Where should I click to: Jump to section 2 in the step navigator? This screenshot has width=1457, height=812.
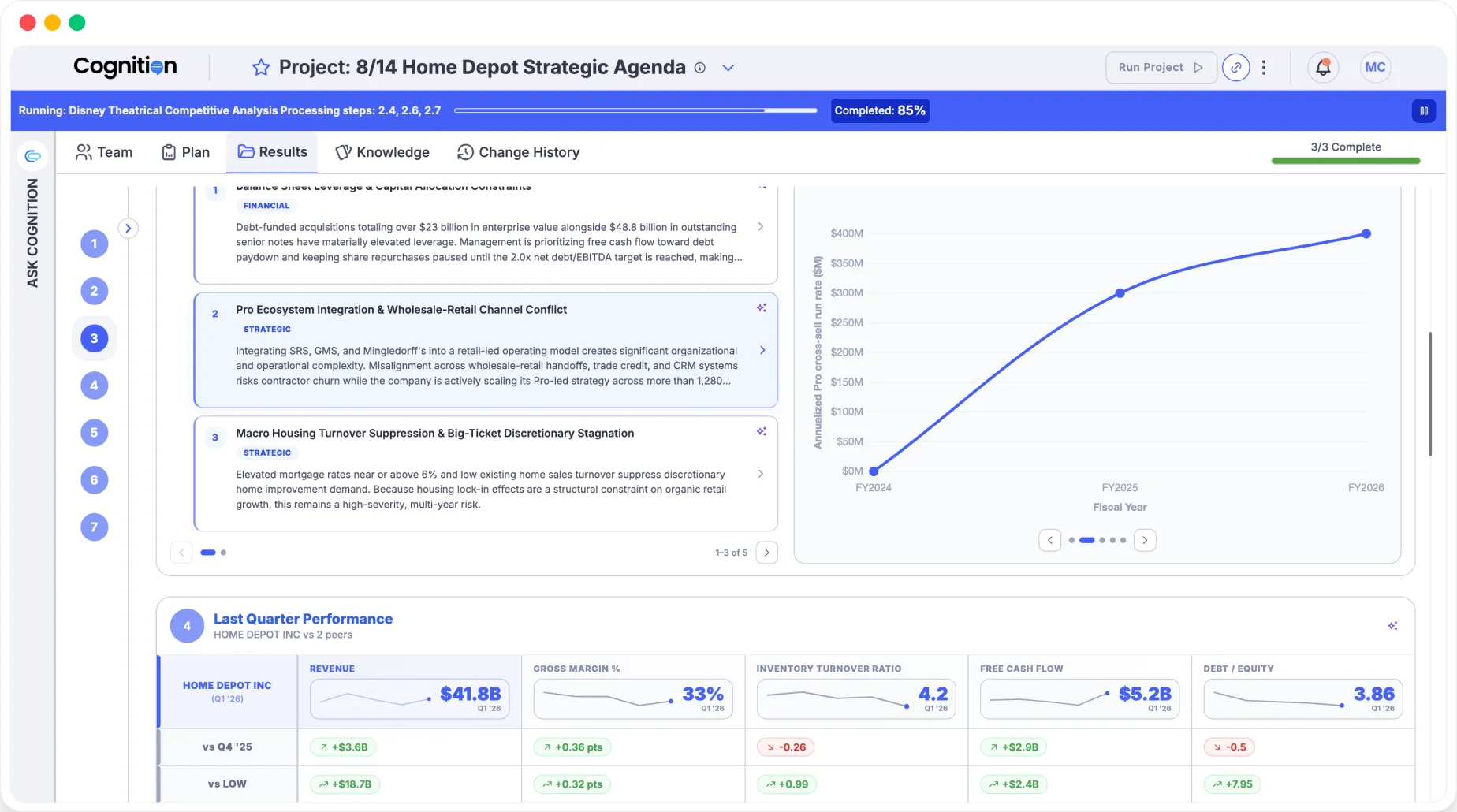click(95, 291)
